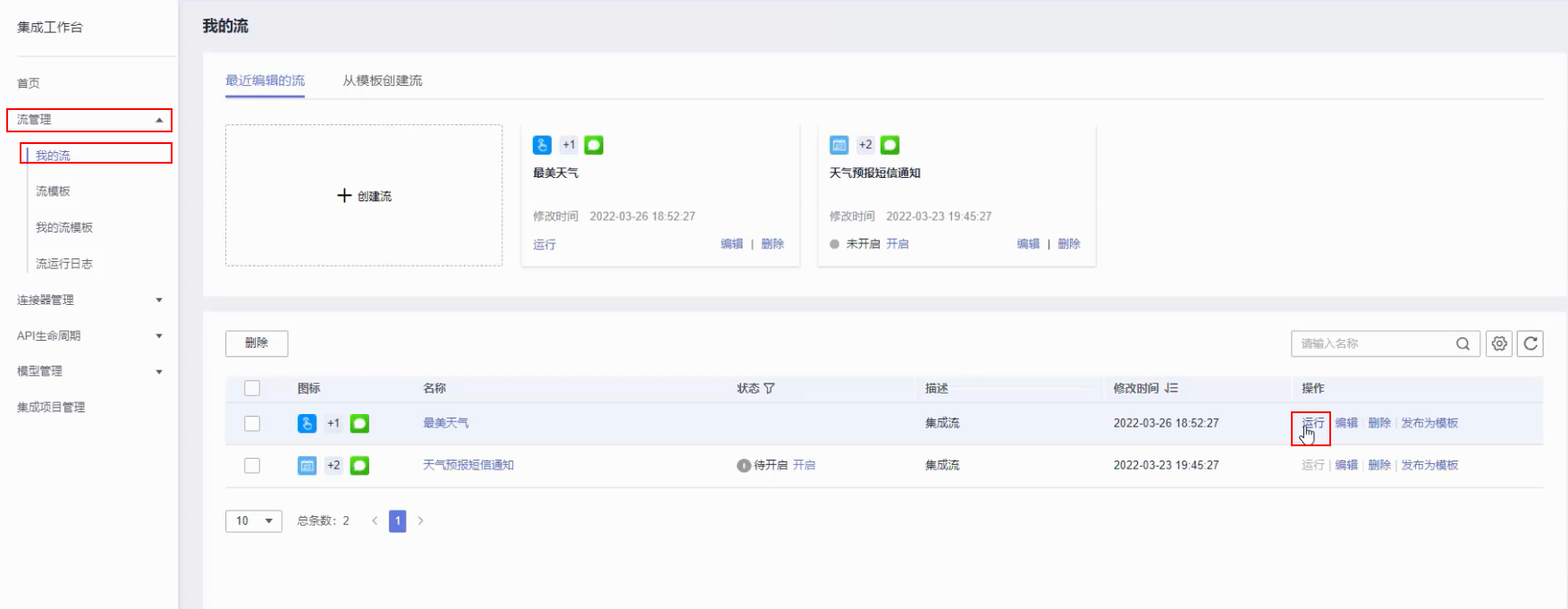This screenshot has width=1568, height=609.
Task: Click the +1 badge on 最美天气 card
Action: point(569,145)
